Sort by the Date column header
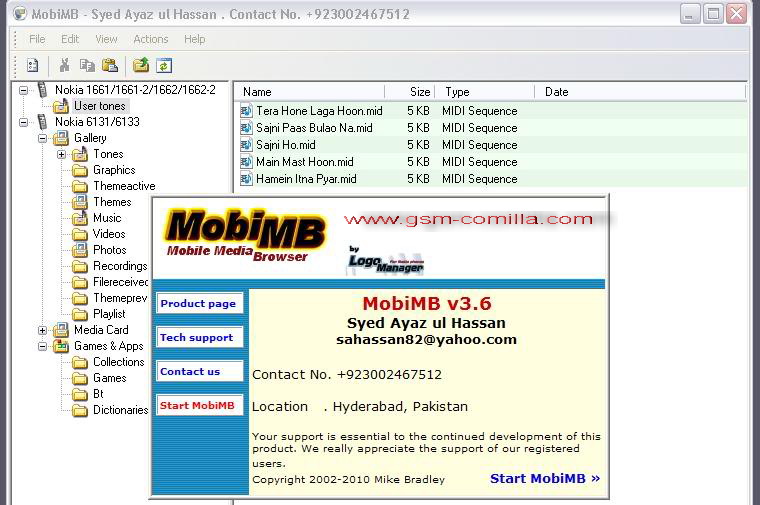Image resolution: width=760 pixels, height=505 pixels. point(640,92)
